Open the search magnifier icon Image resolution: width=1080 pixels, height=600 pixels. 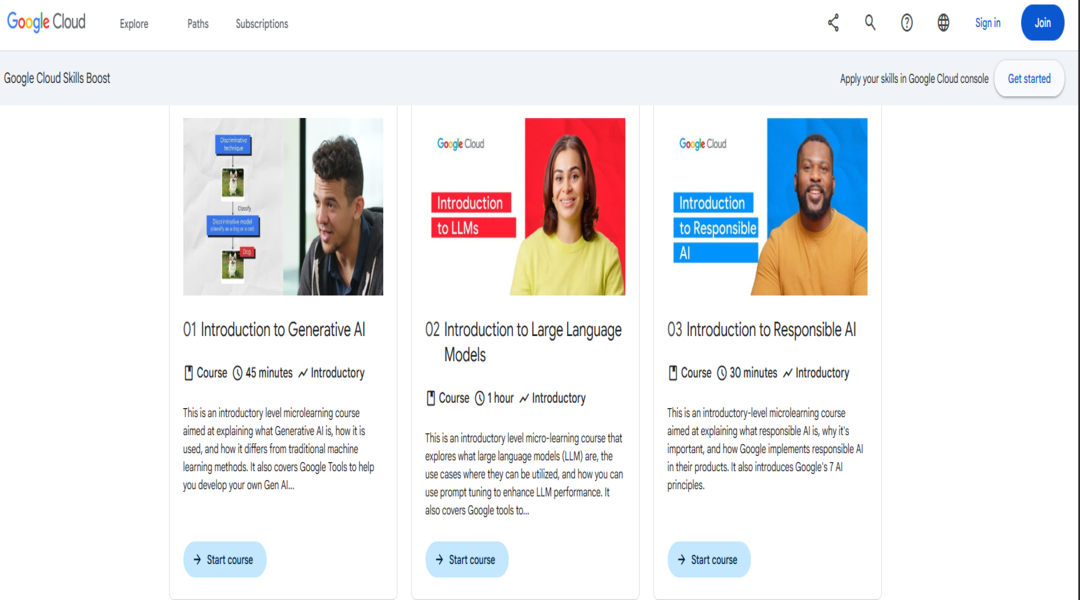[870, 23]
